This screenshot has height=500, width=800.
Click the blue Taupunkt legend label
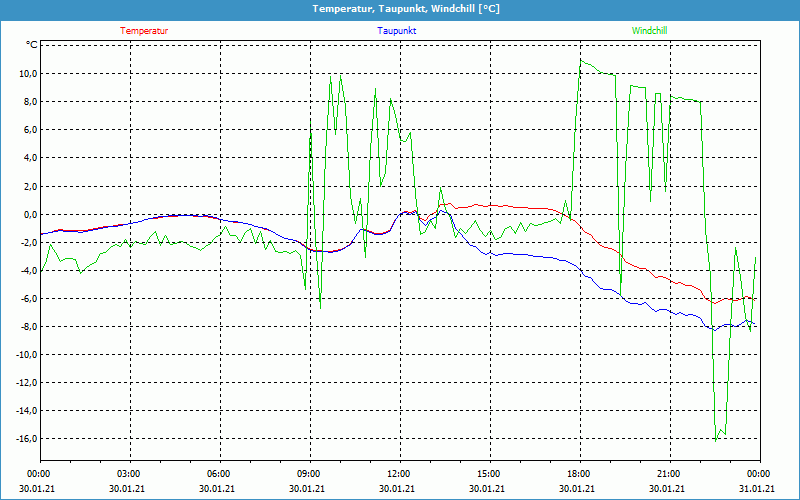point(397,31)
